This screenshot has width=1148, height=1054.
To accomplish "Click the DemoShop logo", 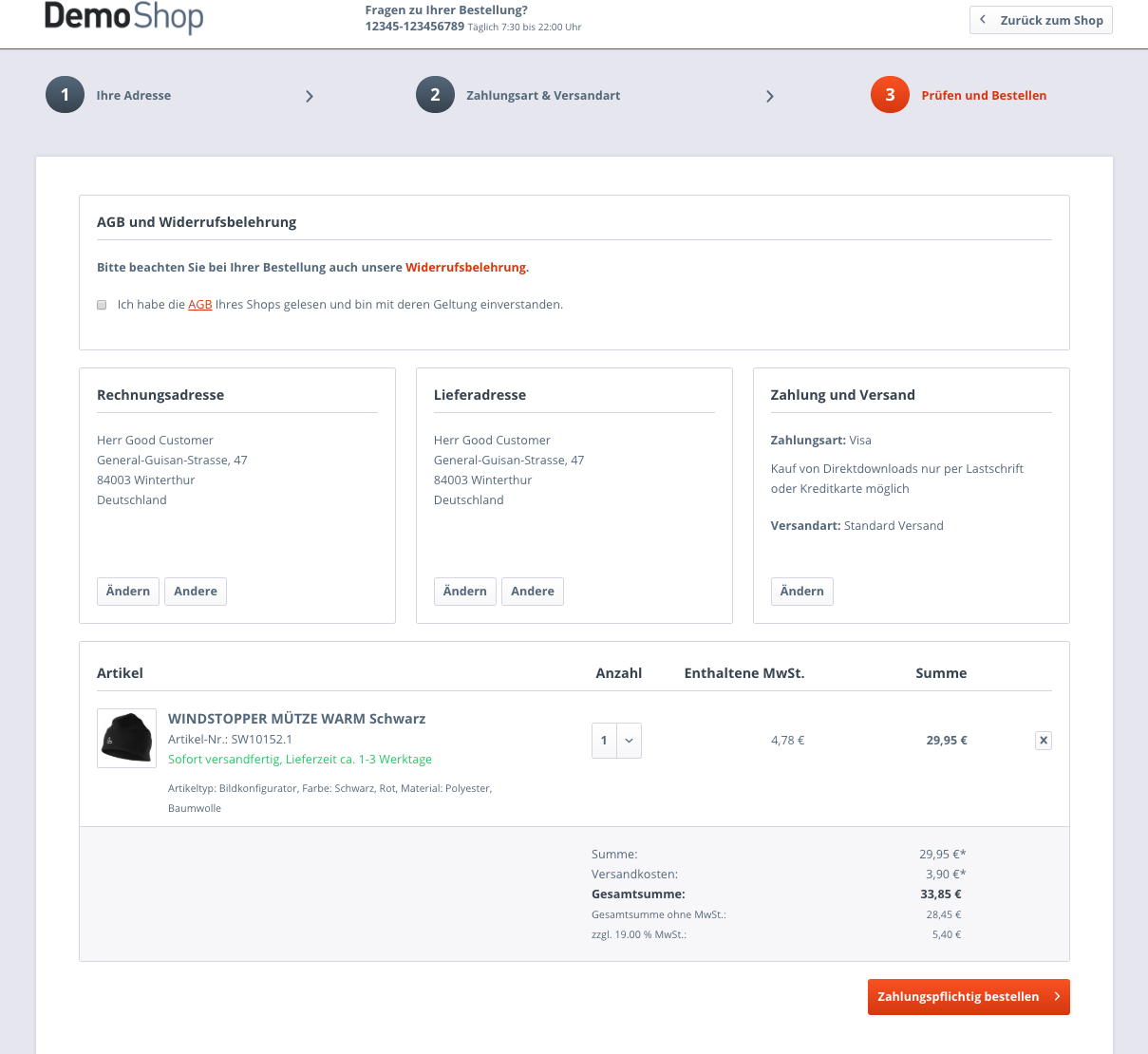I will pyautogui.click(x=123, y=17).
